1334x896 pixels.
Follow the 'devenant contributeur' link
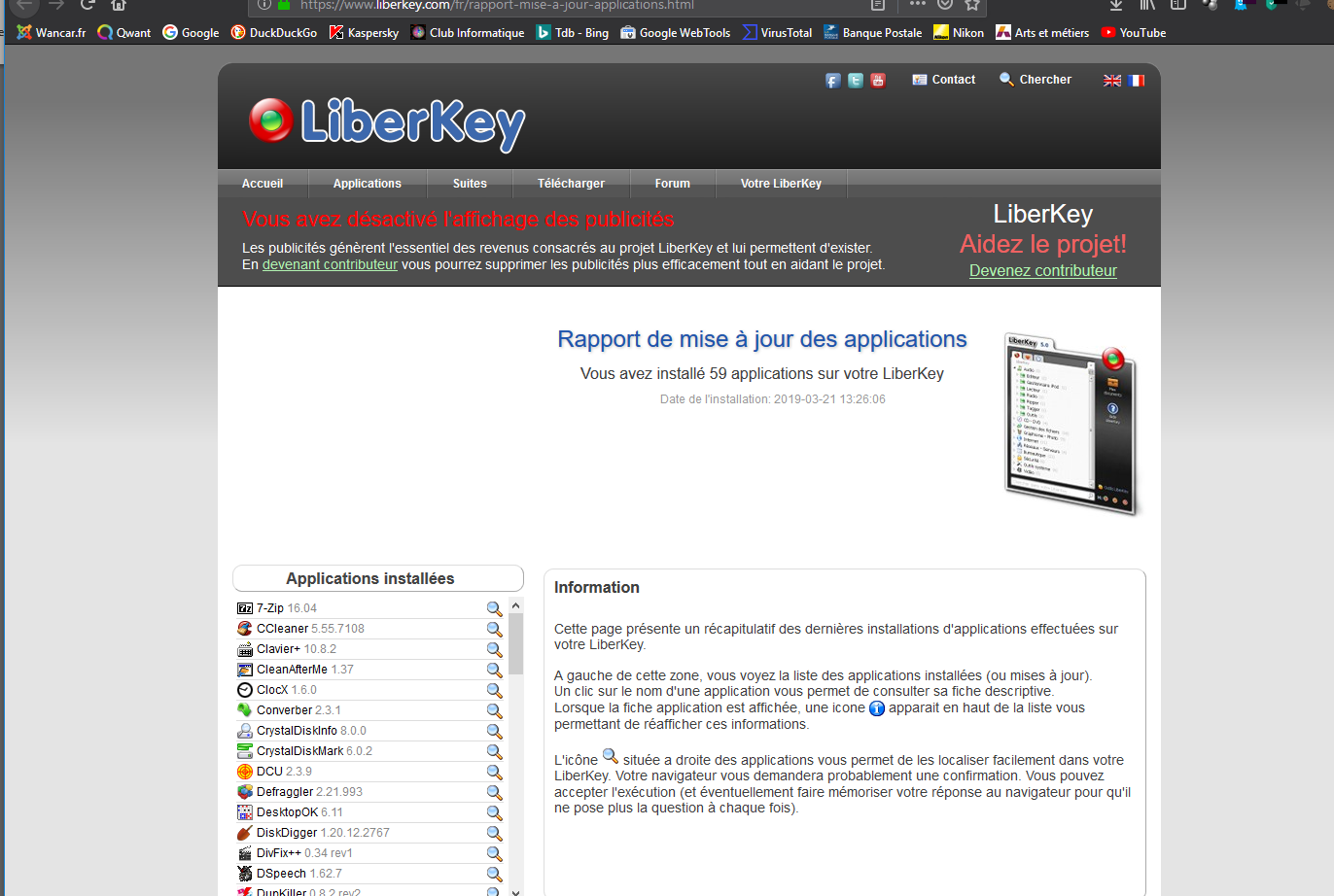pyautogui.click(x=330, y=264)
